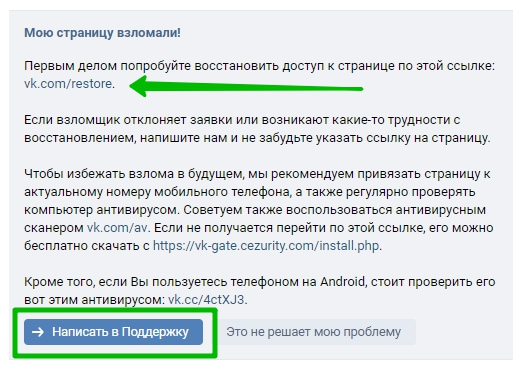Screen dimensions: 523x369
Task: Collapse the "Мою страницу взломали!" heading
Action: (x=102, y=33)
